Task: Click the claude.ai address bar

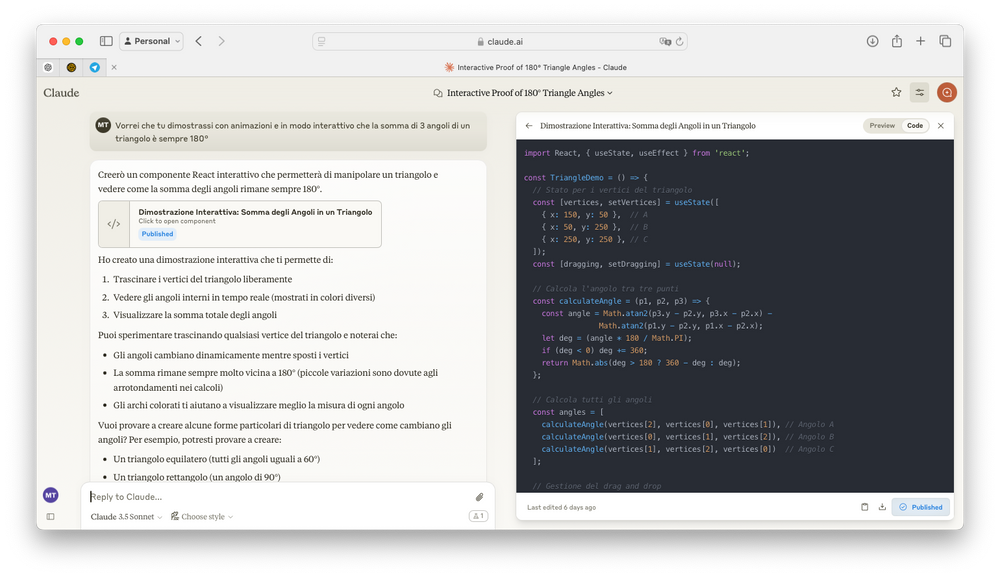Action: pos(499,41)
